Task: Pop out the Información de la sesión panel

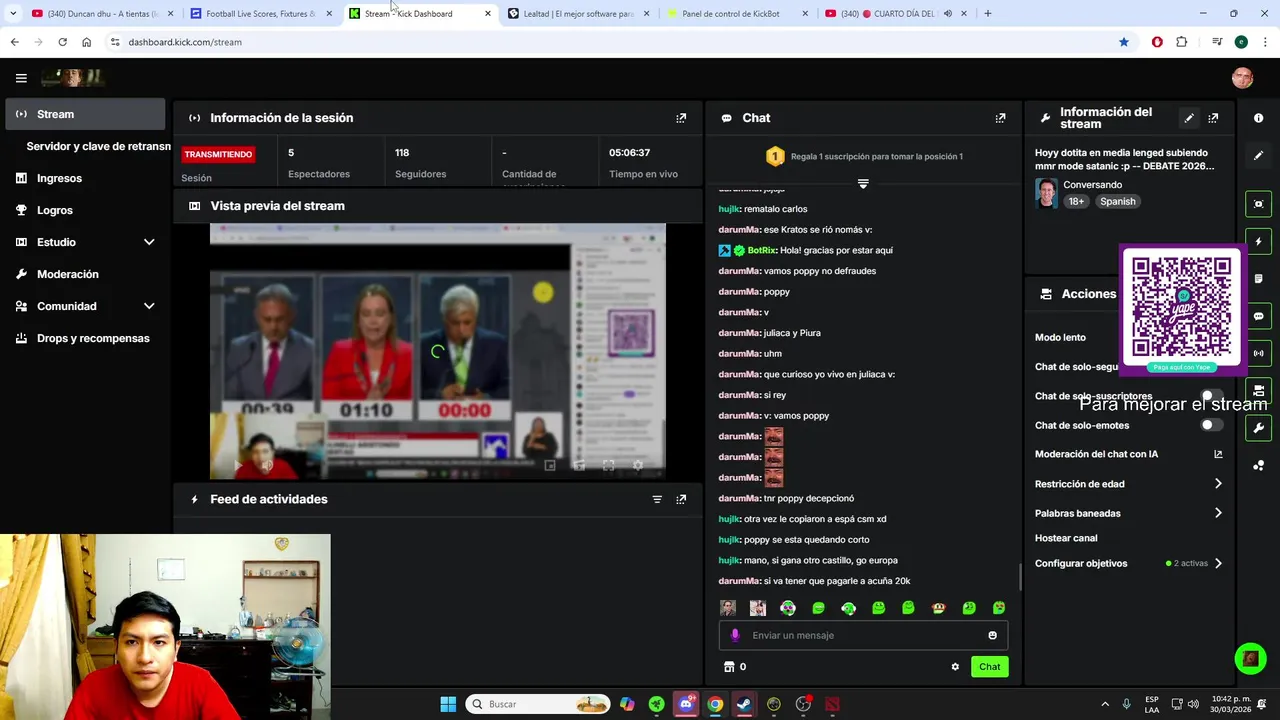Action: tap(681, 118)
